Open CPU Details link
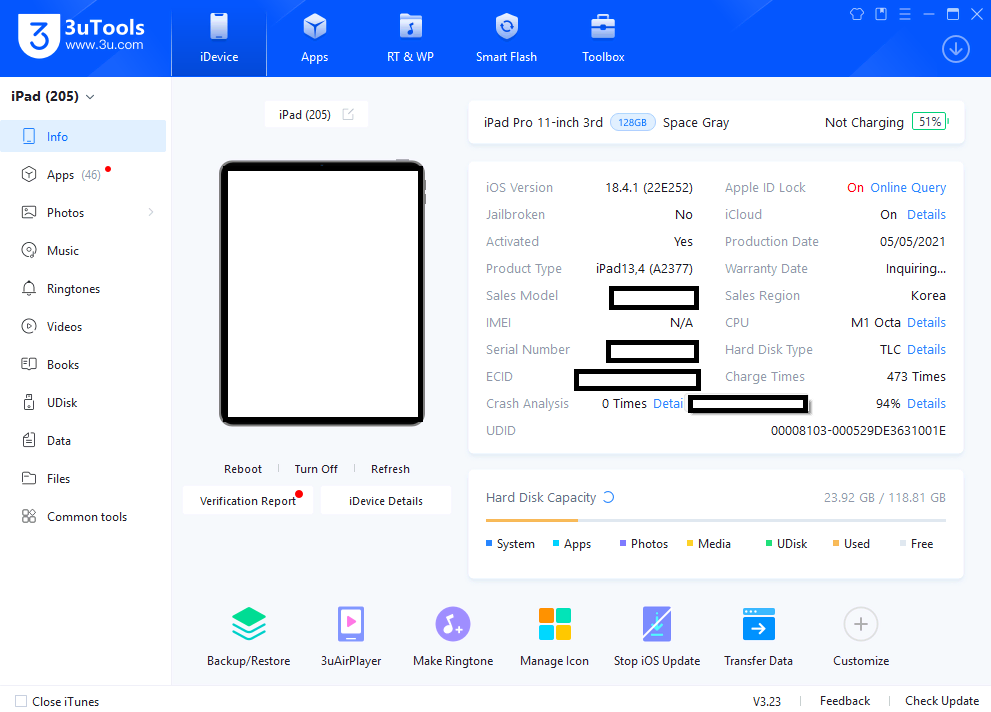The width and height of the screenshot is (991, 712). pyautogui.click(x=926, y=323)
